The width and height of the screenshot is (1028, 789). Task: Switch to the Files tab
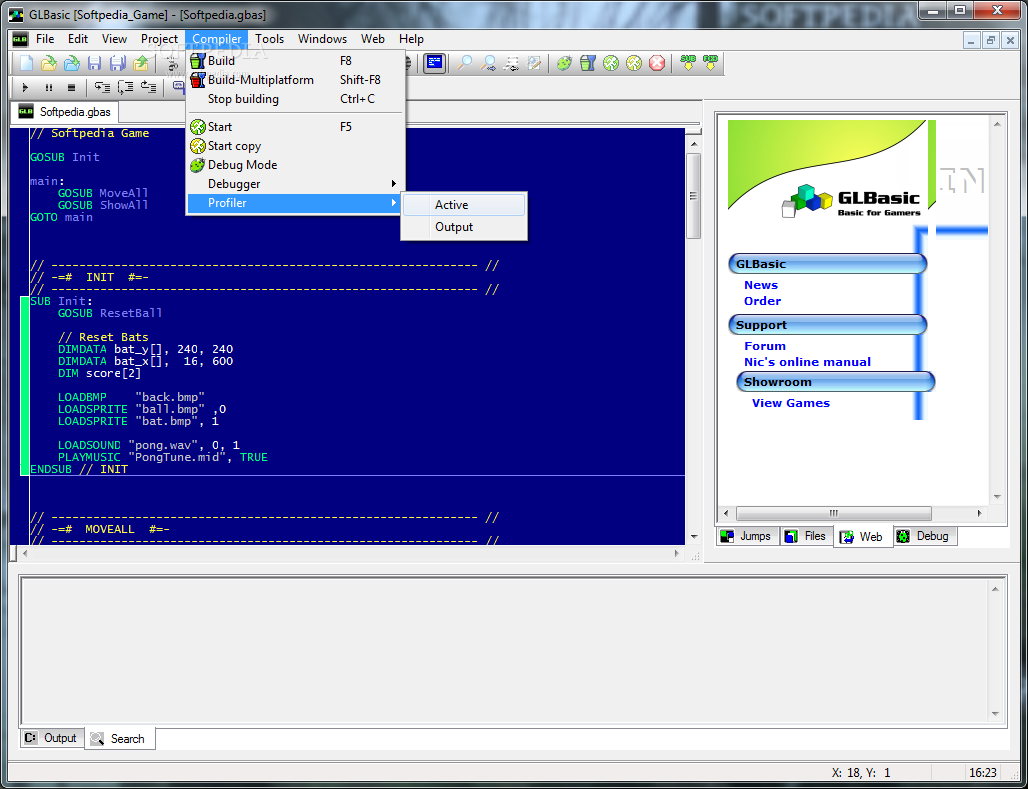click(x=806, y=536)
